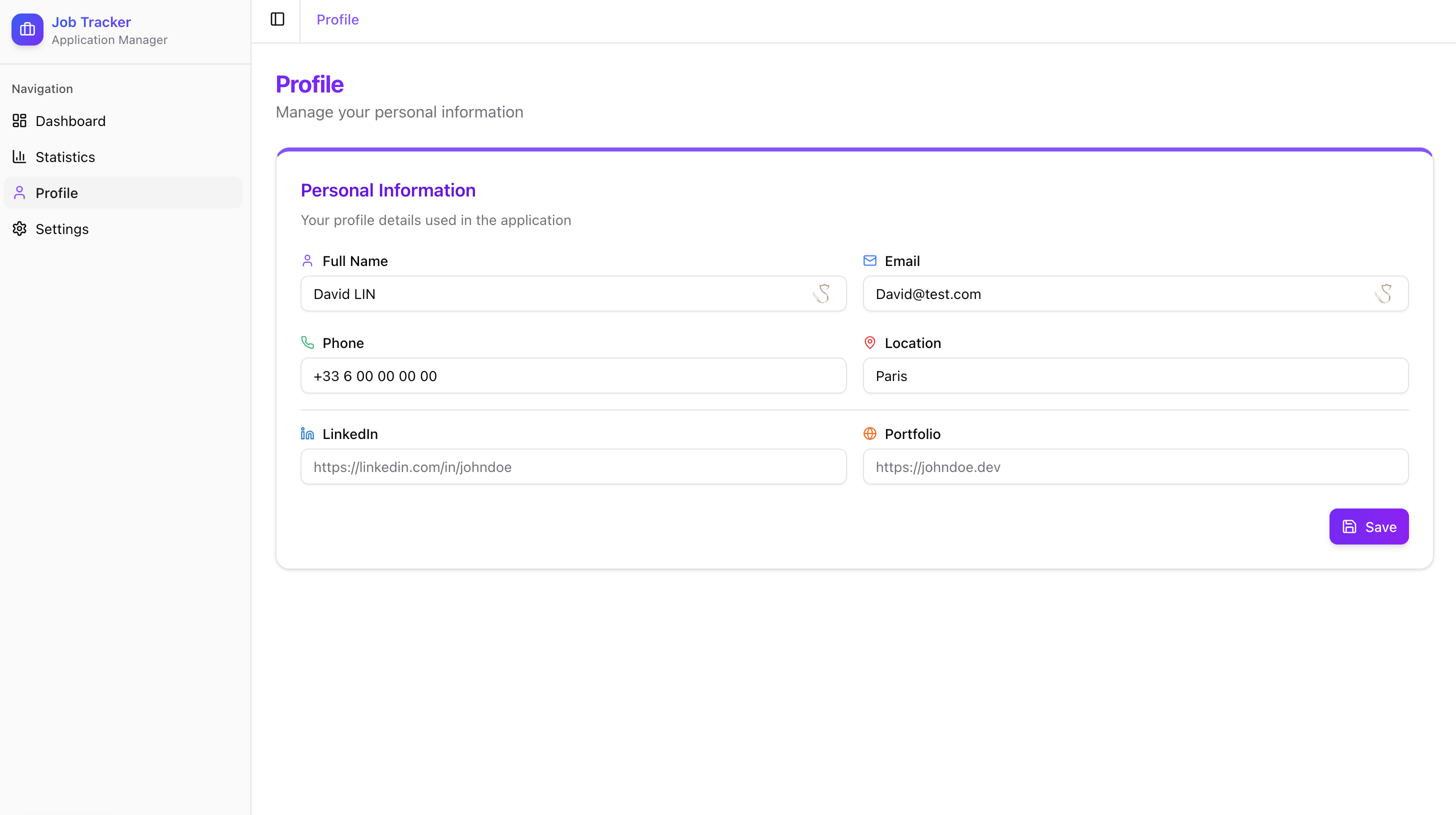This screenshot has width=1456, height=815.
Task: Focus the Phone number field
Action: [x=573, y=376]
